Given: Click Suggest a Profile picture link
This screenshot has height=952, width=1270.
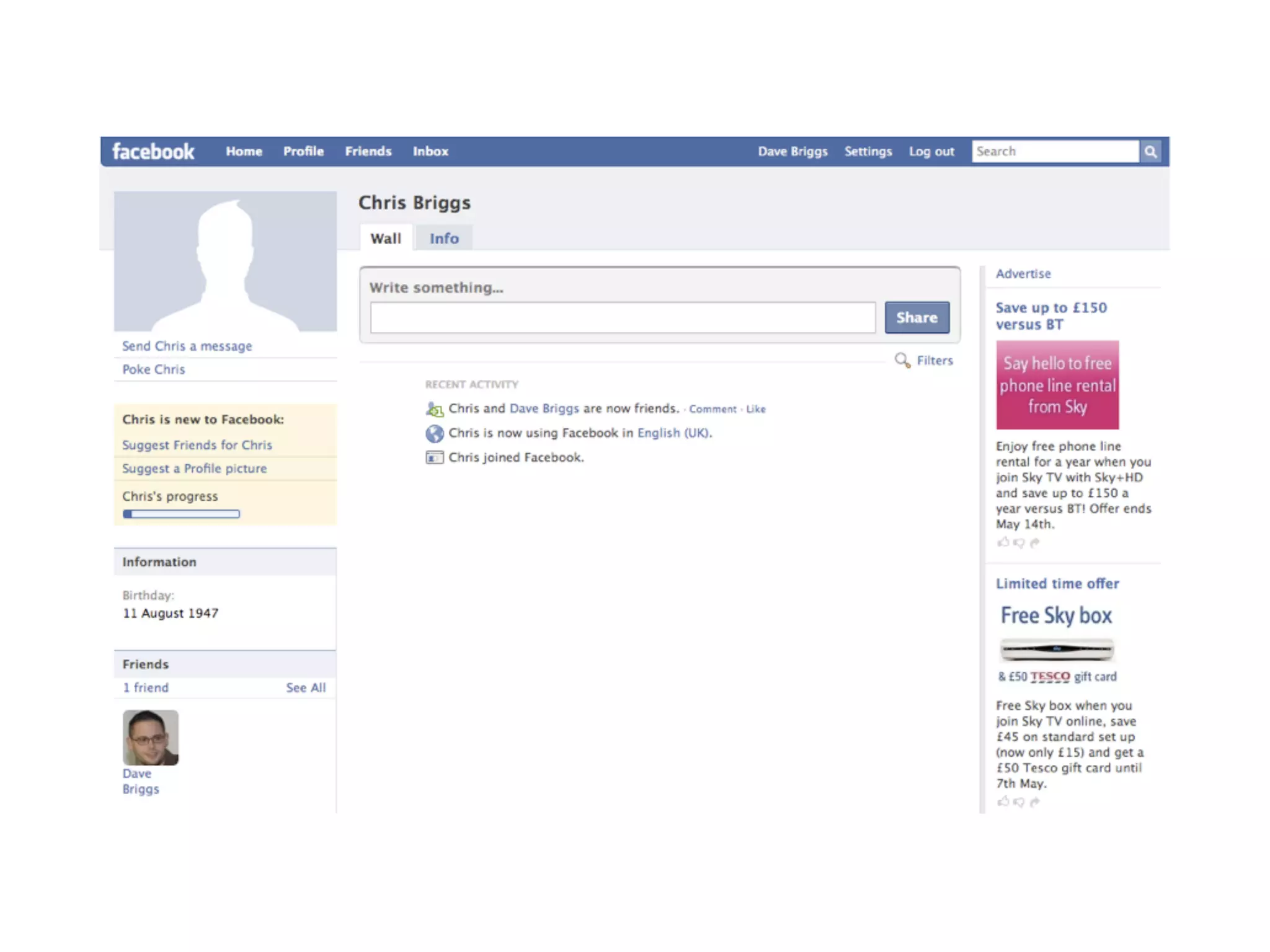Looking at the screenshot, I should tap(194, 469).
